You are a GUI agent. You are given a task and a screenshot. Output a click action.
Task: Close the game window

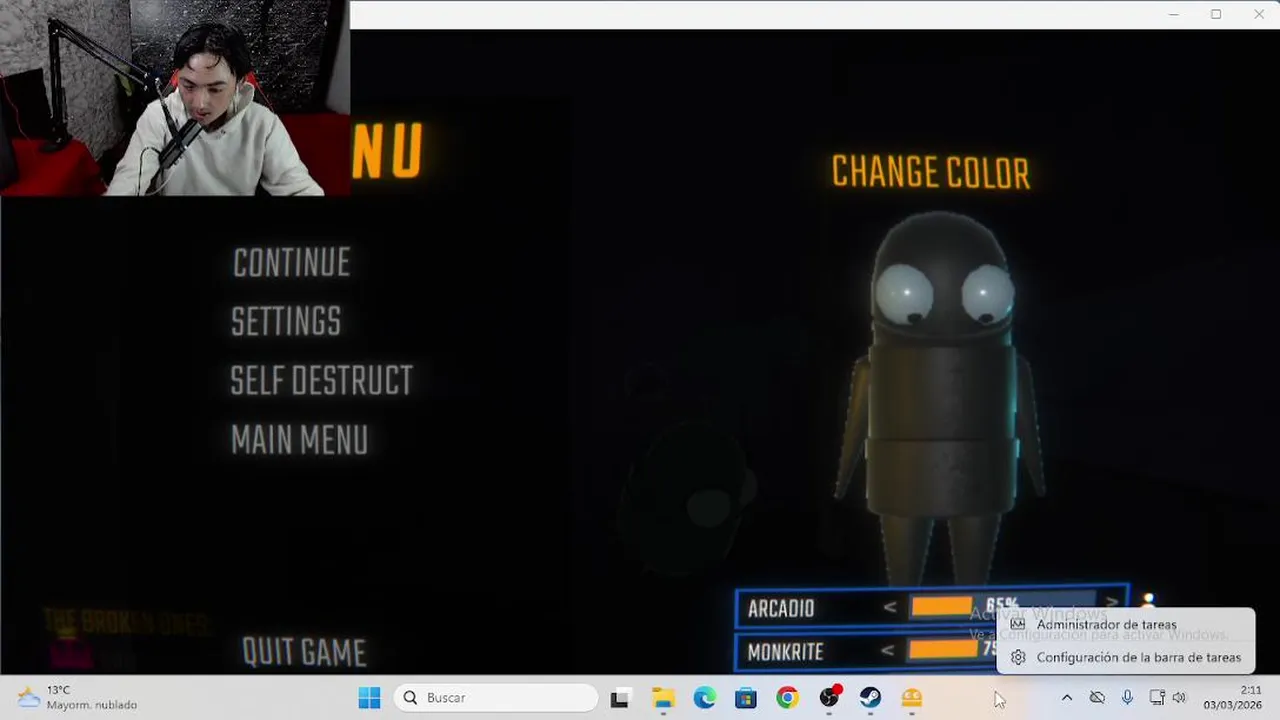click(x=1258, y=14)
